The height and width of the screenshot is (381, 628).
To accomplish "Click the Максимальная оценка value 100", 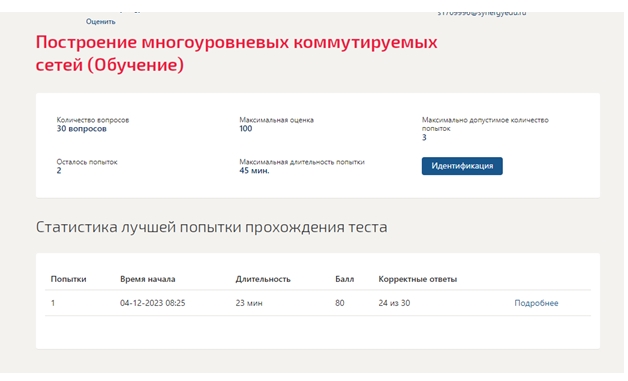I will (x=246, y=129).
